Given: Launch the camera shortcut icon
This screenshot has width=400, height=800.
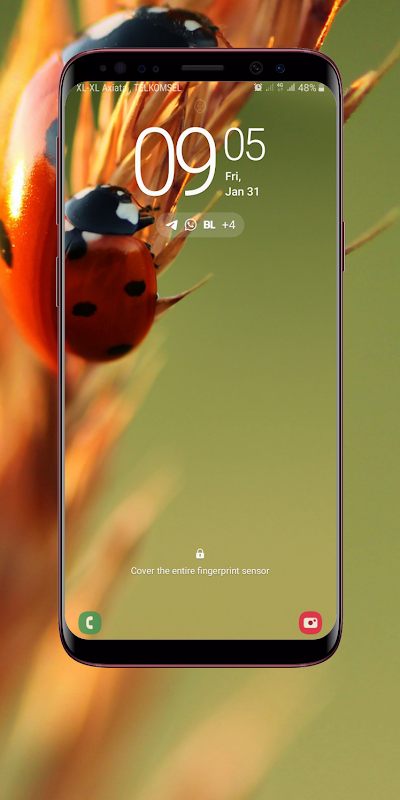Looking at the screenshot, I should 310,622.
